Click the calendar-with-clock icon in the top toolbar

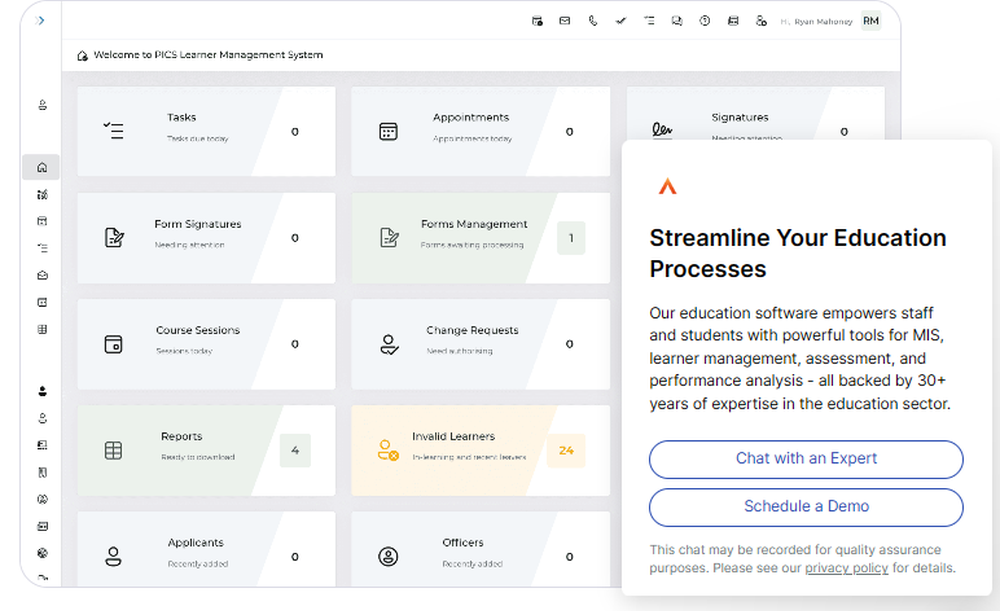[x=537, y=20]
